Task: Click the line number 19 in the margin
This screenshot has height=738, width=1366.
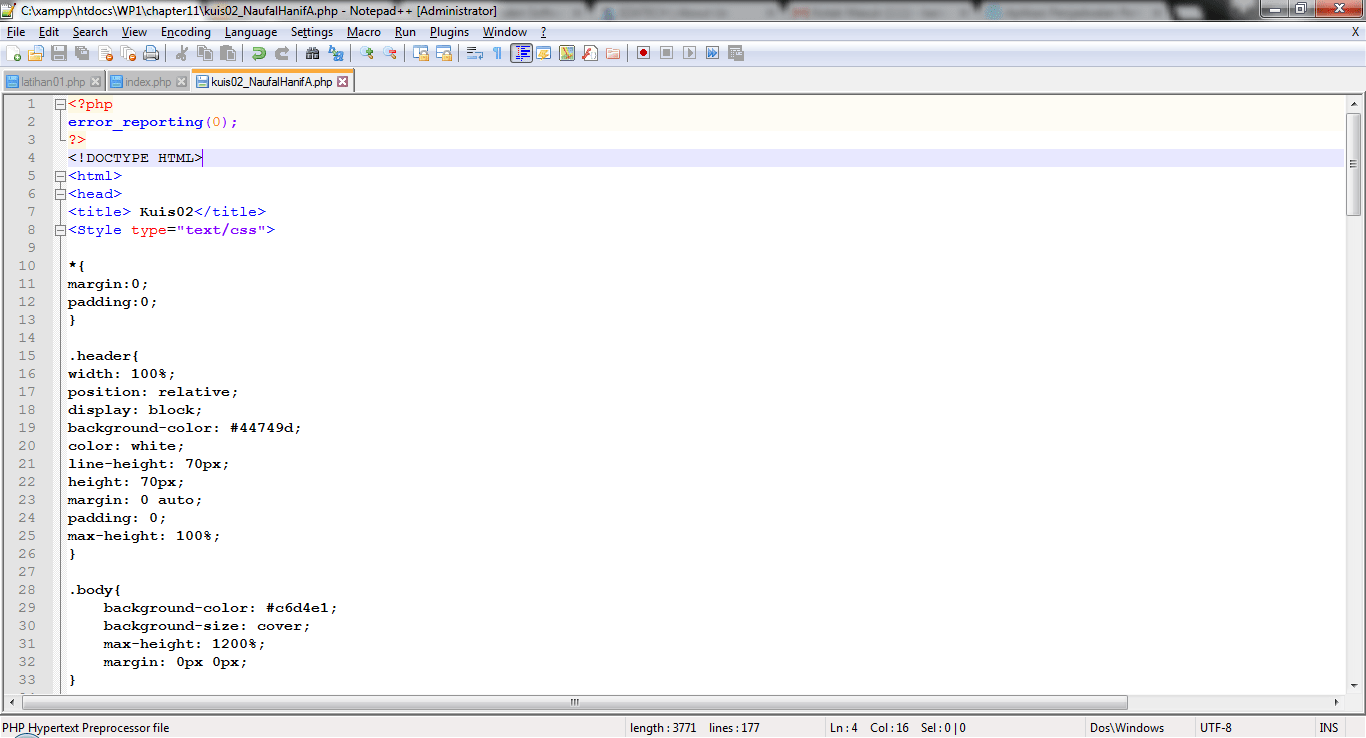Action: tap(26, 428)
